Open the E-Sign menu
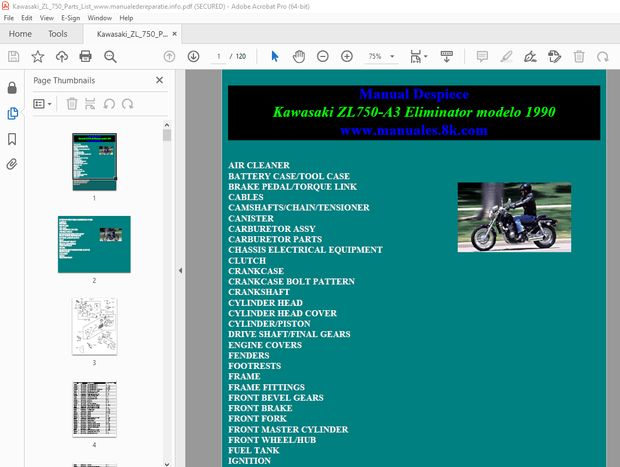Screen dimensions: 620x467 click(70, 18)
